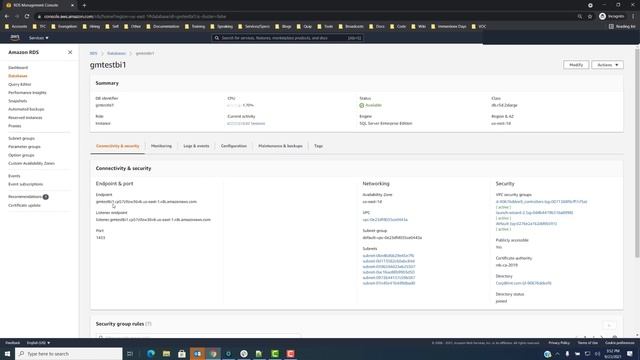Image resolution: width=640 pixels, height=360 pixels.
Task: Open the Documentation bookmark folder
Action: coord(163,26)
